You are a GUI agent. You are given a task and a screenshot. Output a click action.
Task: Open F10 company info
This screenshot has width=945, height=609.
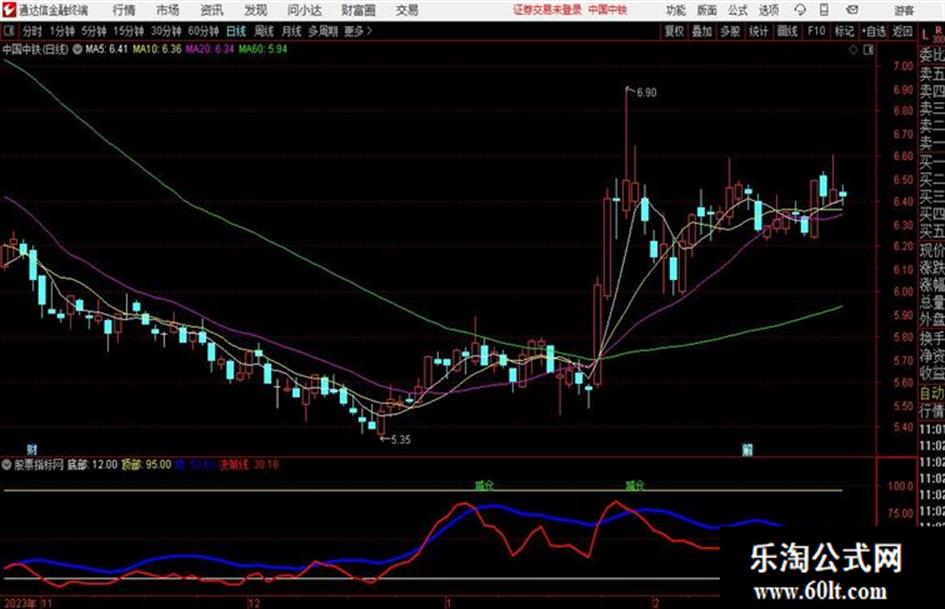pos(816,31)
